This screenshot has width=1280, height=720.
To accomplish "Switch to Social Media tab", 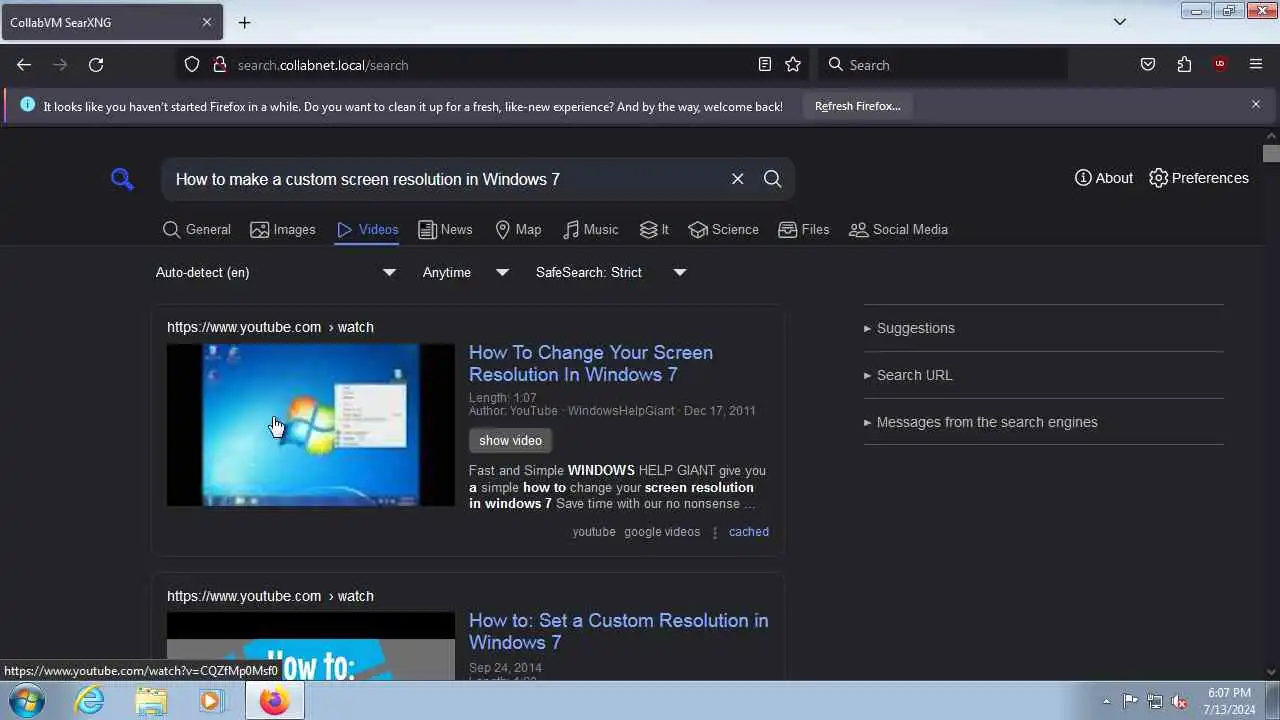I will point(898,229).
